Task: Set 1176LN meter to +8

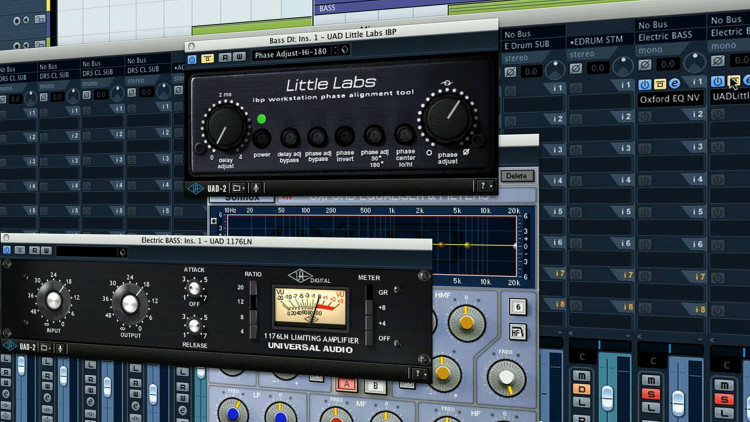Action: coord(369,308)
